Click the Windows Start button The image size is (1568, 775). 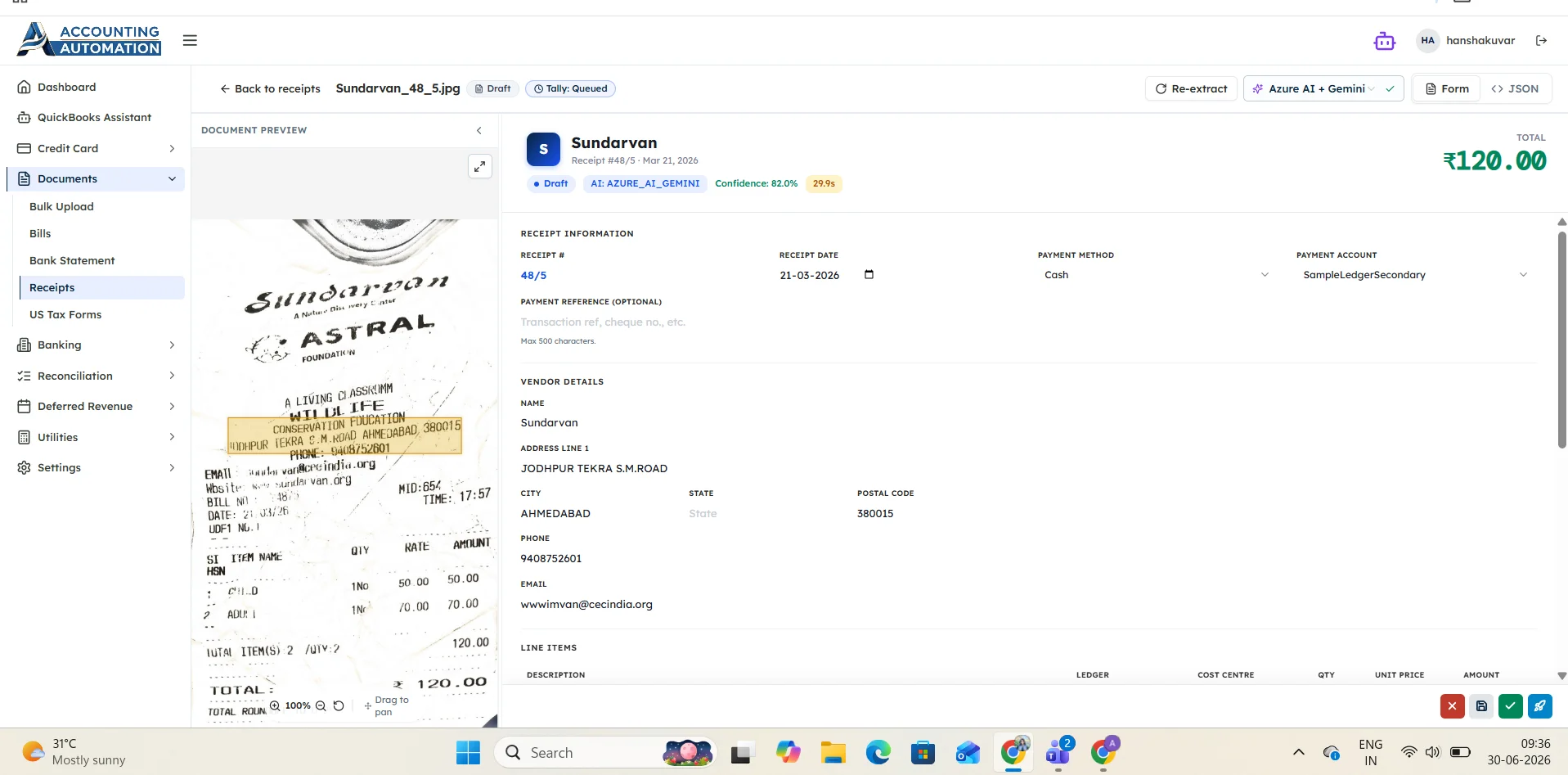pyautogui.click(x=468, y=753)
